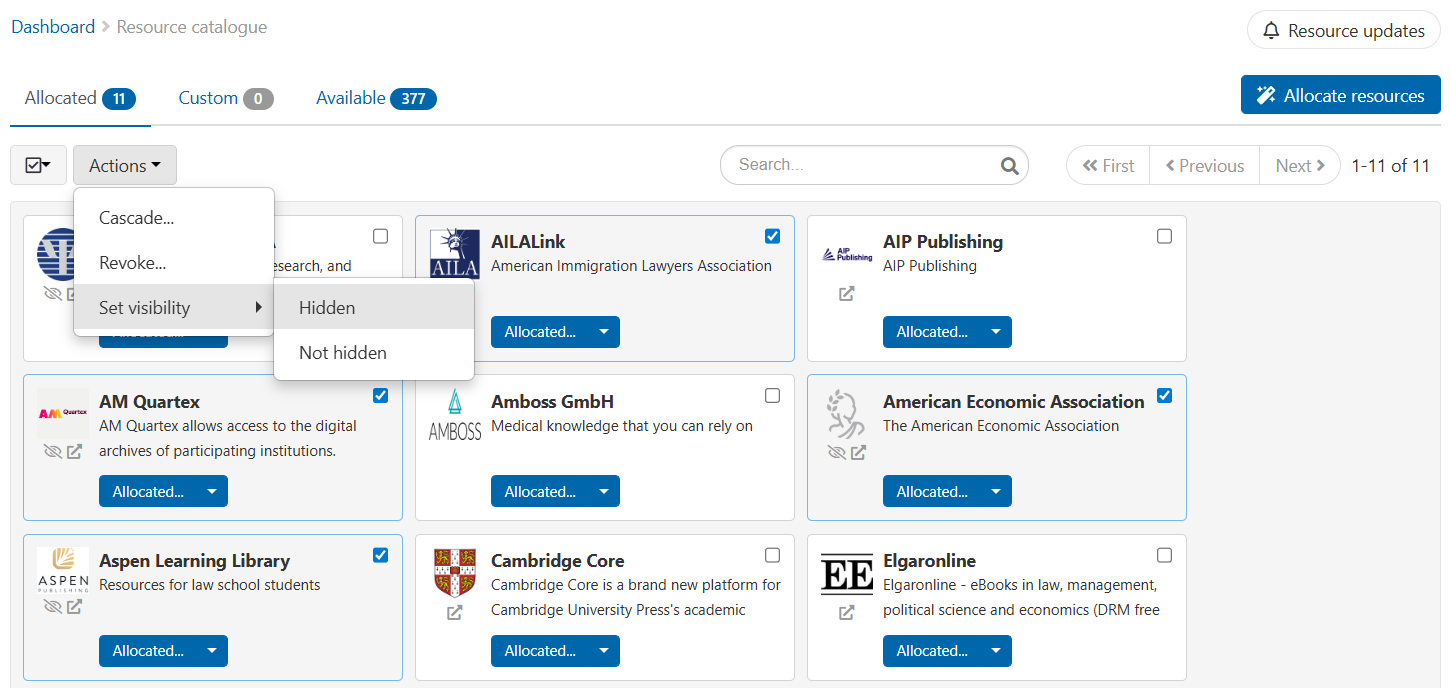Uncheck the AM Quartex checkbox

click(x=380, y=395)
